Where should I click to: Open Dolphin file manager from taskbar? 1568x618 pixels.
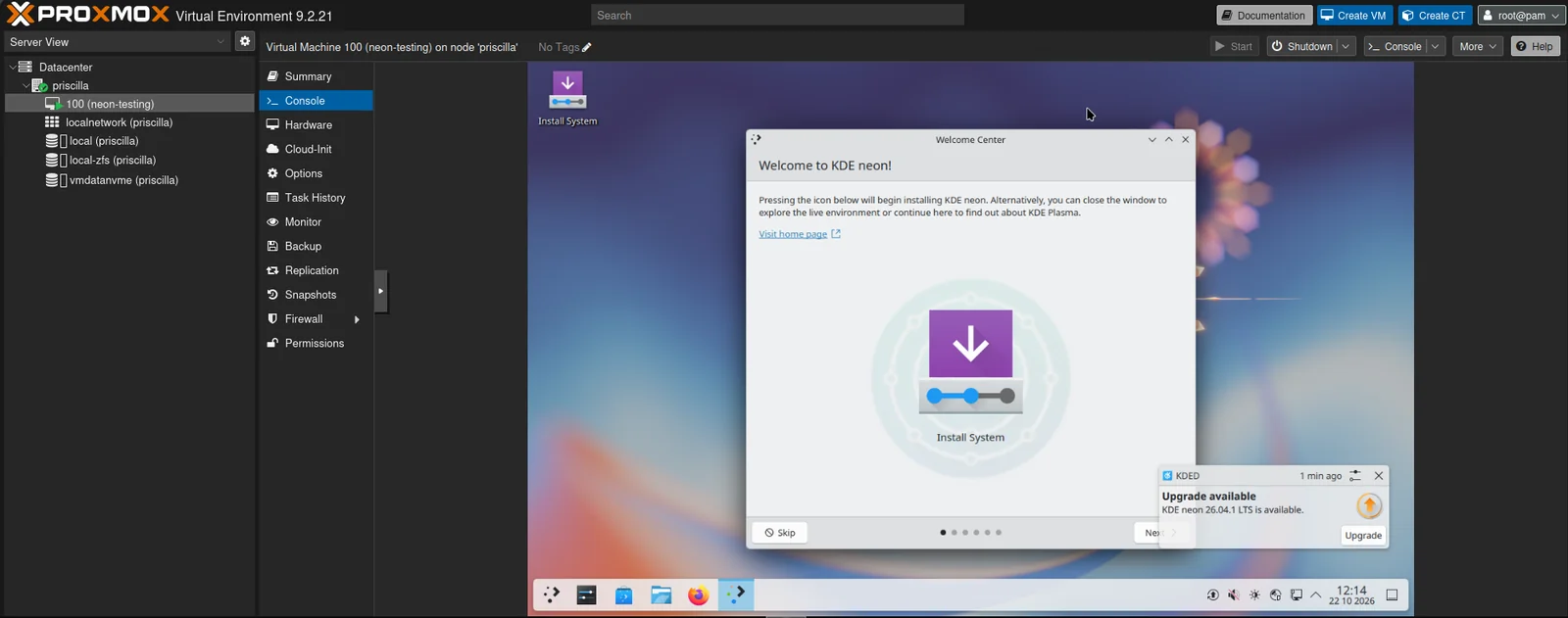[x=661, y=594]
